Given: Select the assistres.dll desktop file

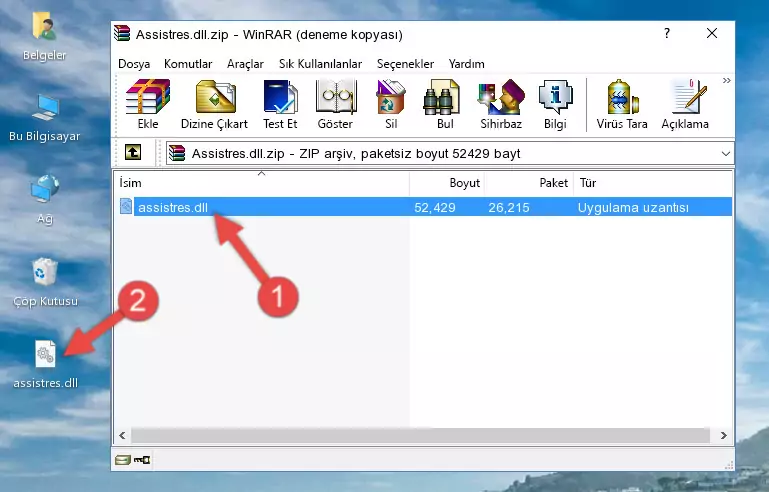Looking at the screenshot, I should [x=45, y=364].
